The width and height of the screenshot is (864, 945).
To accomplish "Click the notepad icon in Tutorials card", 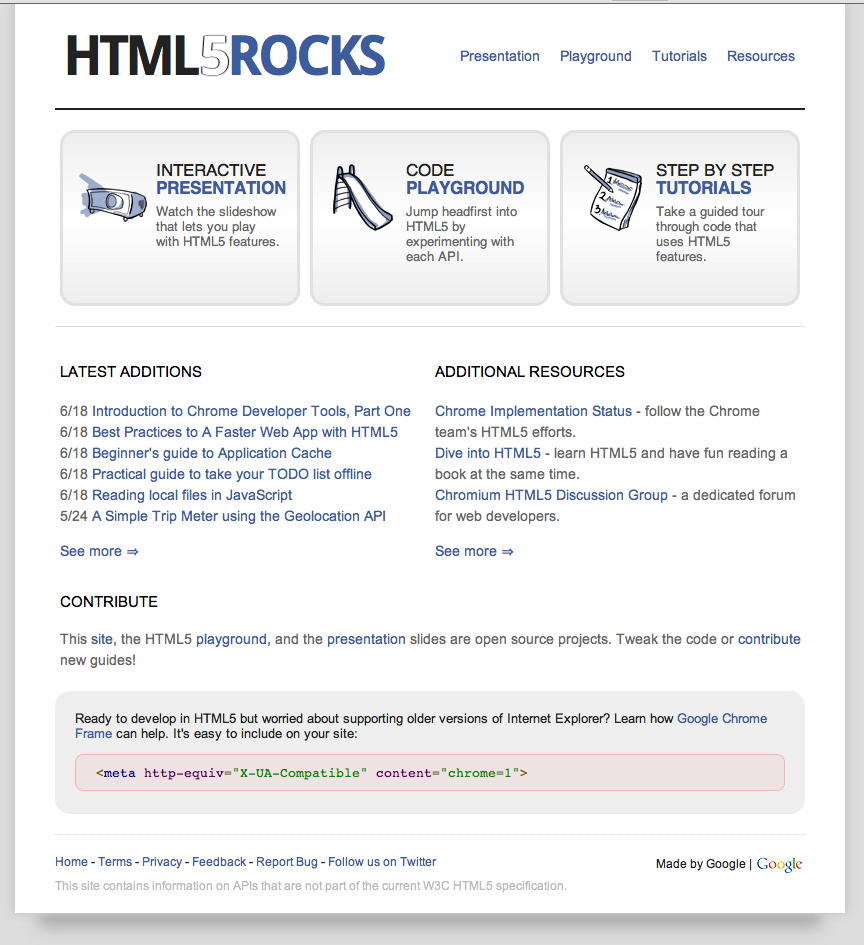I will [612, 198].
